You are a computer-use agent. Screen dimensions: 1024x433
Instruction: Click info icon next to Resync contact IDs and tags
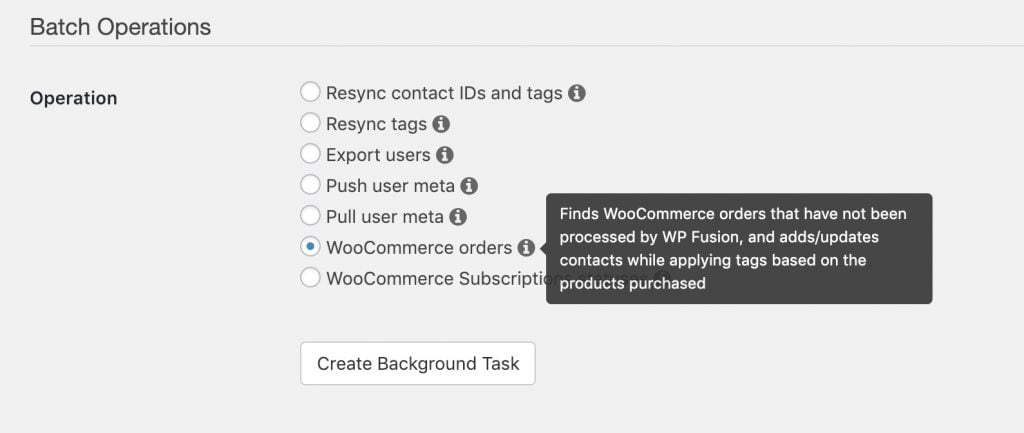click(577, 93)
